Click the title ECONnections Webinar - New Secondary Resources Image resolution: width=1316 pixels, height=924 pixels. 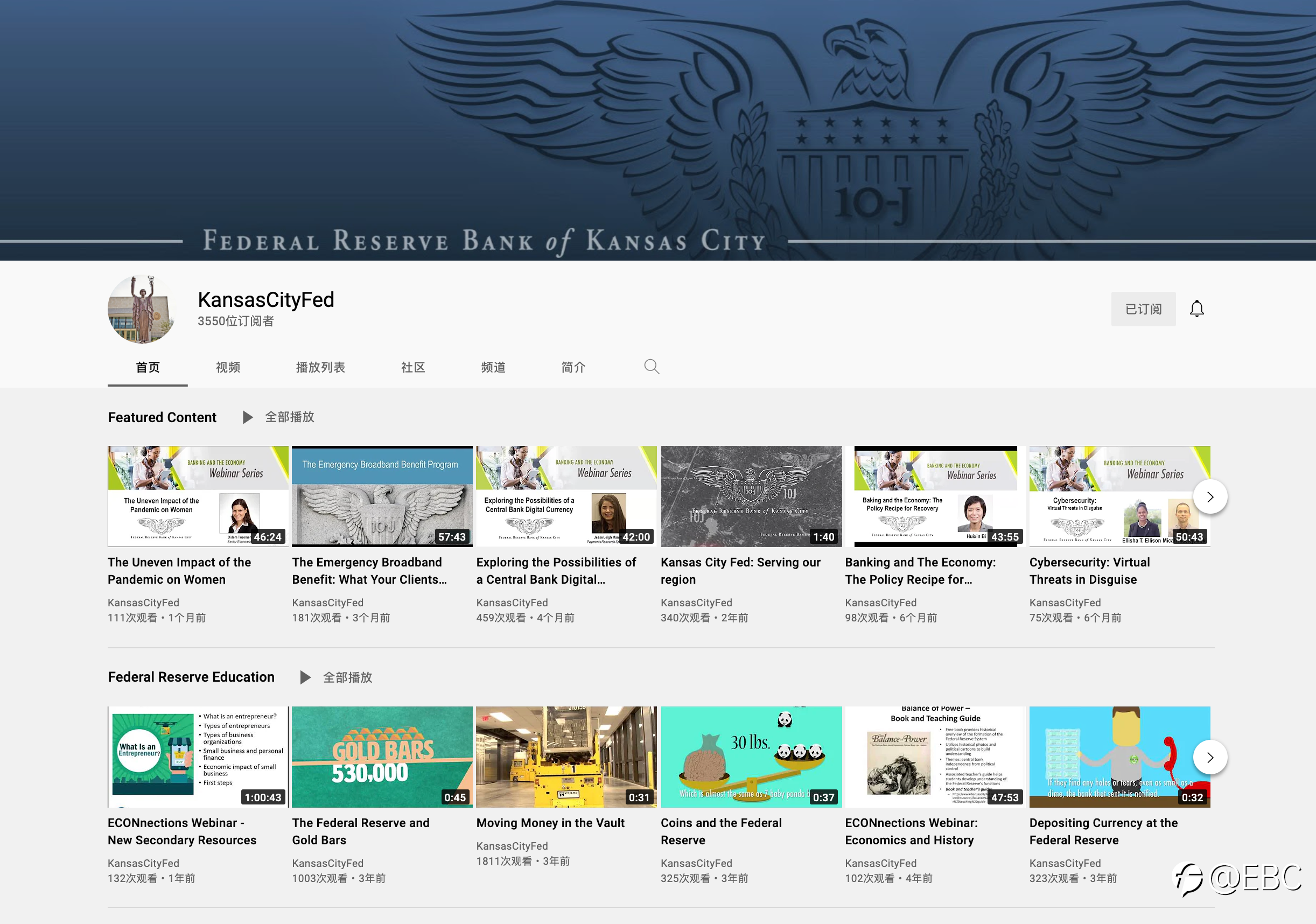181,831
